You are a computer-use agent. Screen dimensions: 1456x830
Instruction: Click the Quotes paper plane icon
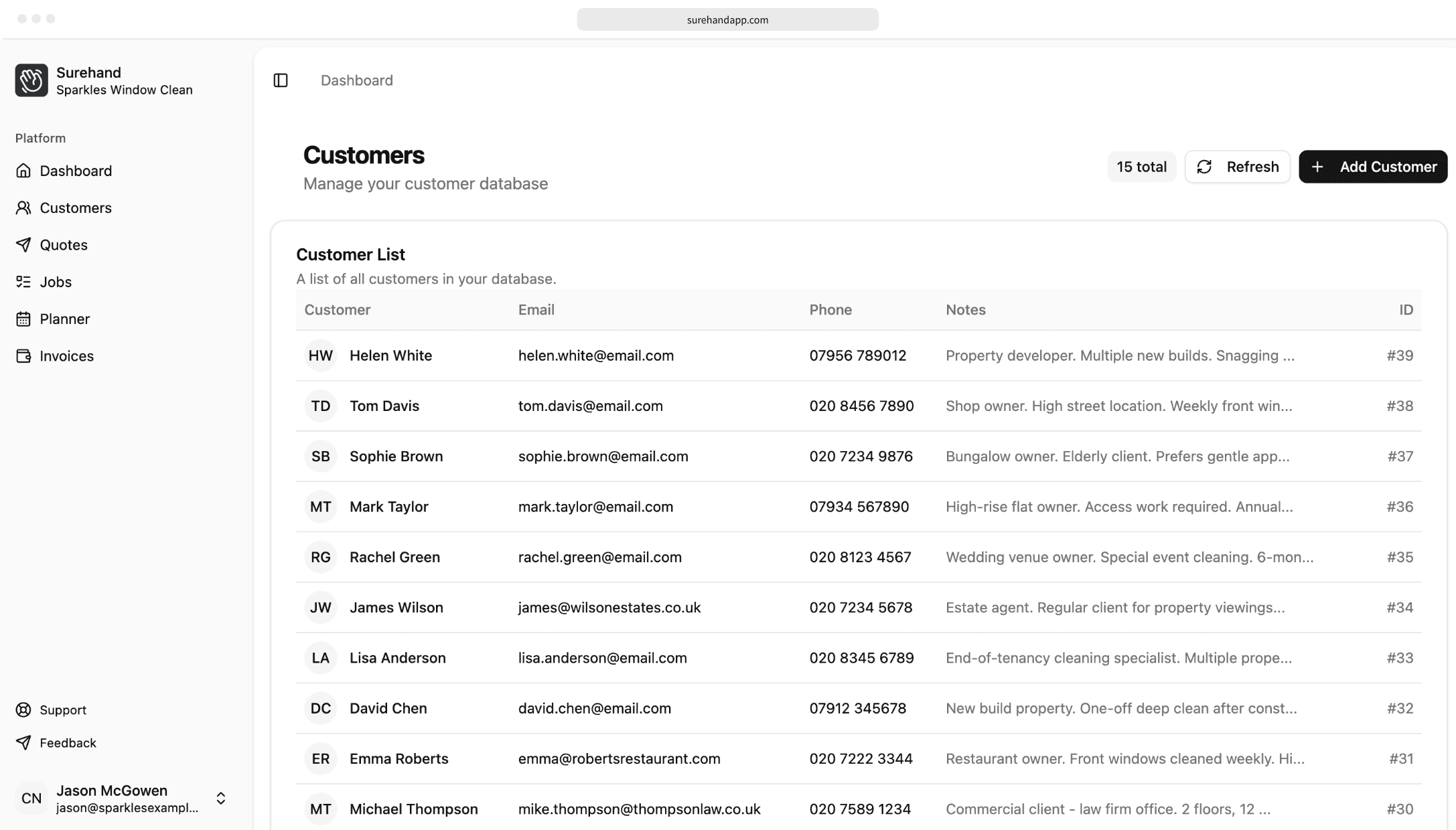(23, 245)
